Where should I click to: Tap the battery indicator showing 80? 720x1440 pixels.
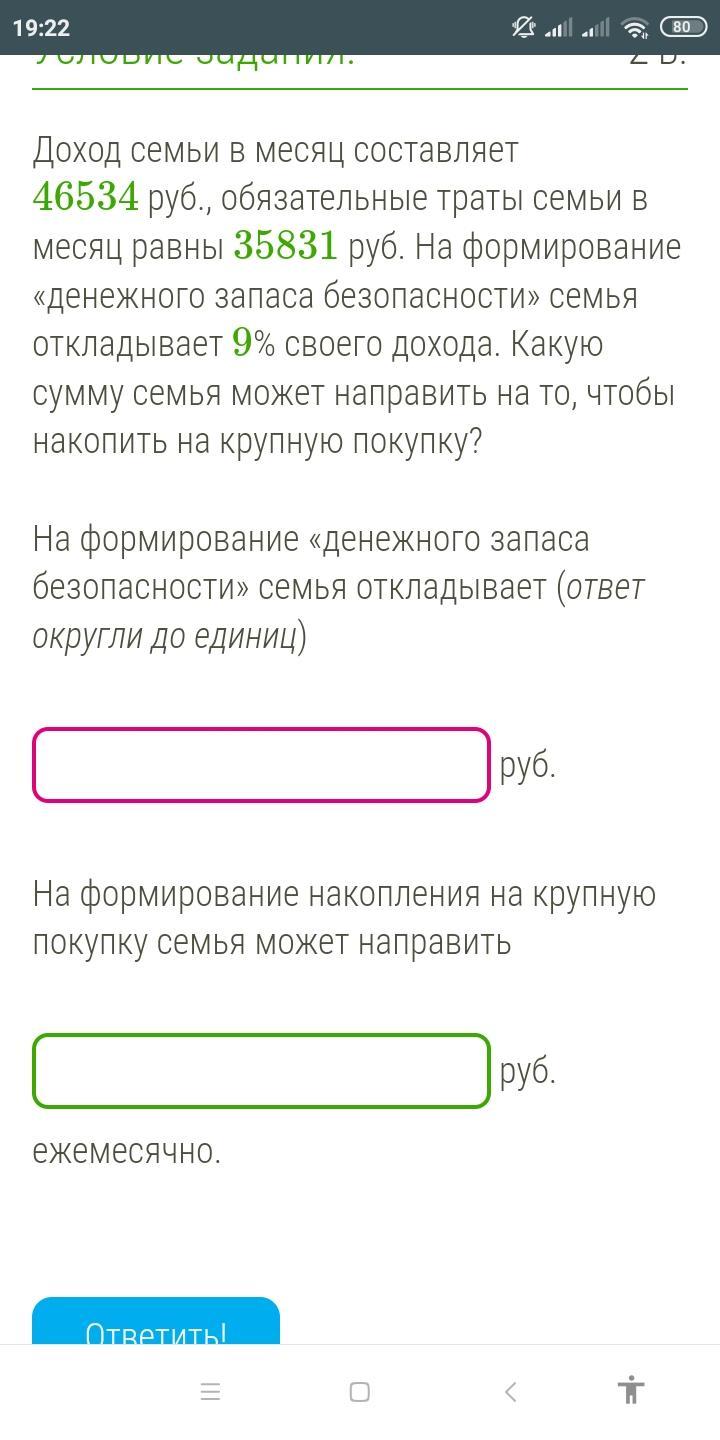[x=681, y=28]
